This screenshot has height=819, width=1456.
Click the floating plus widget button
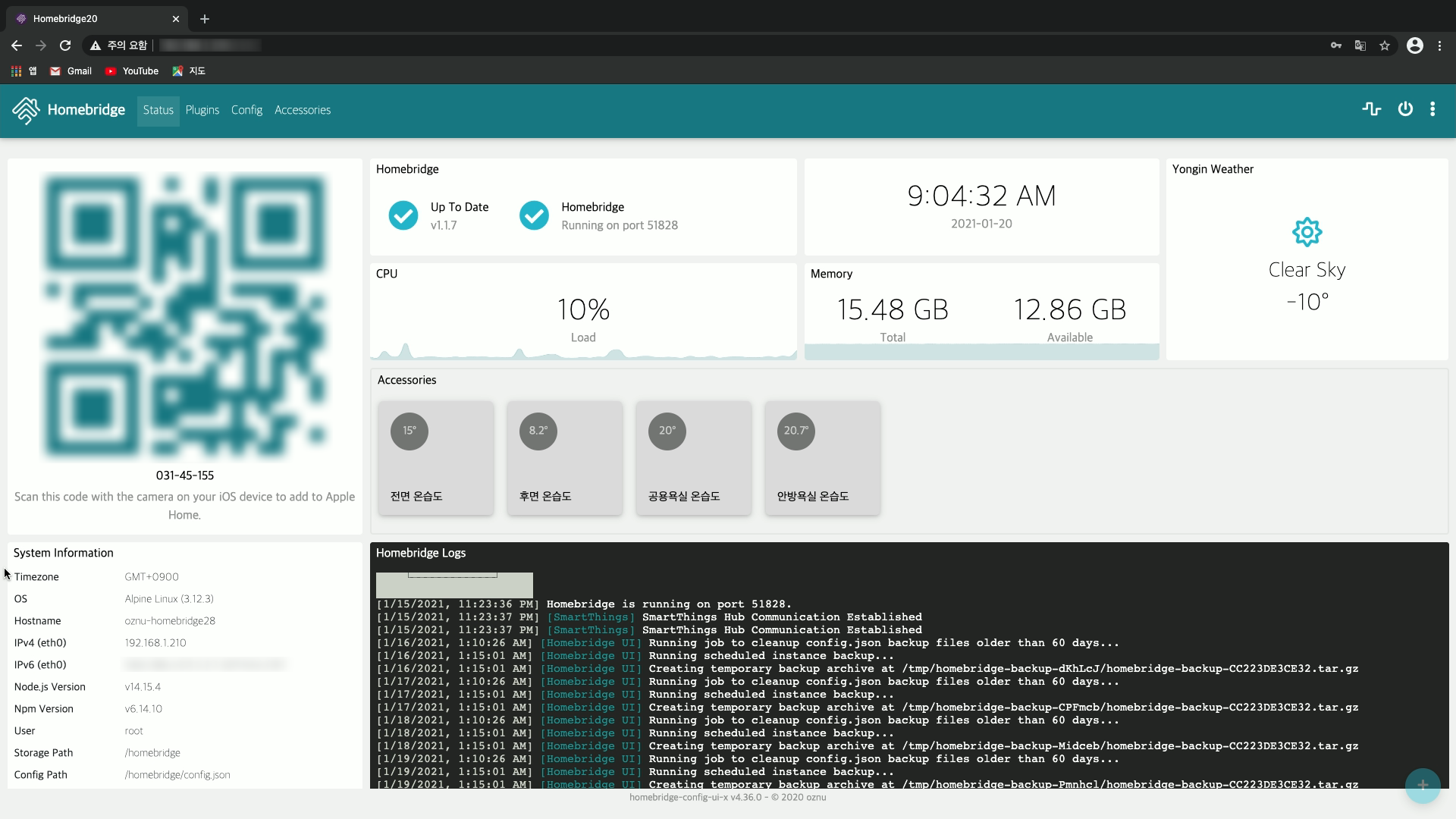click(1422, 785)
